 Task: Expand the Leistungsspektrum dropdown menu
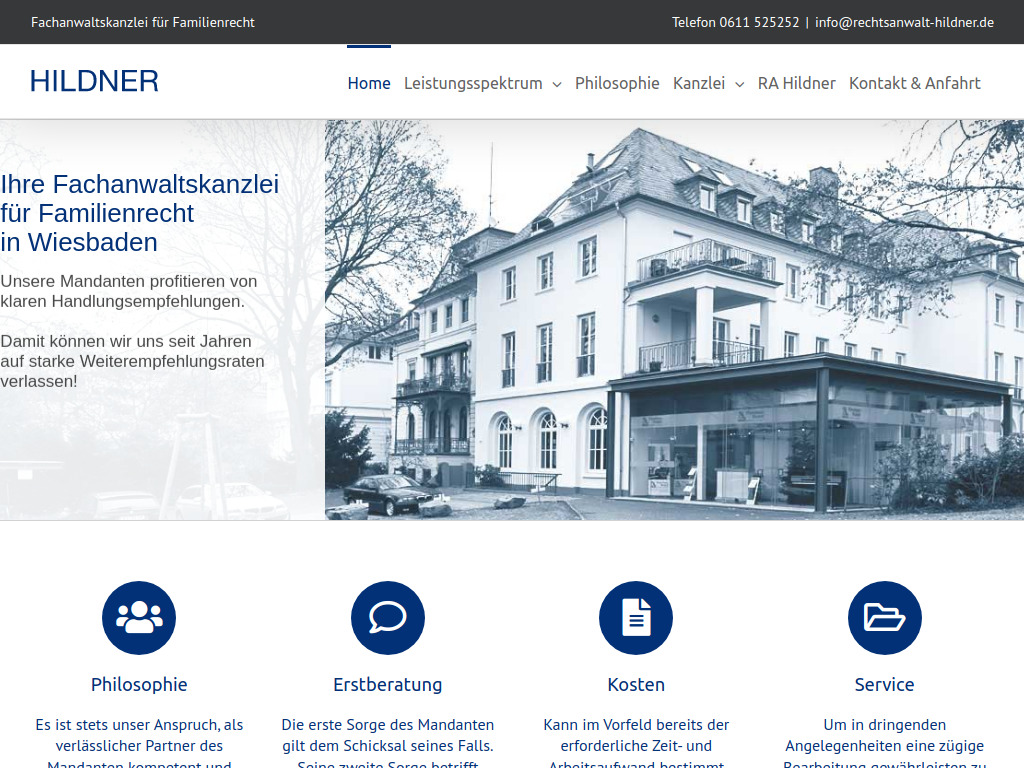point(475,83)
